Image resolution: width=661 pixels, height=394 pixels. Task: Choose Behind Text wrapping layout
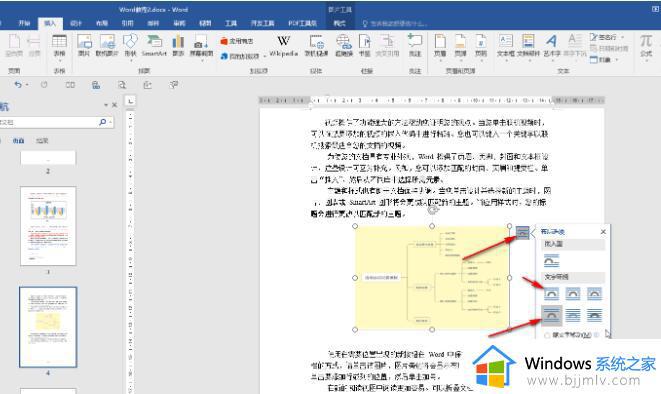[x=573, y=315]
